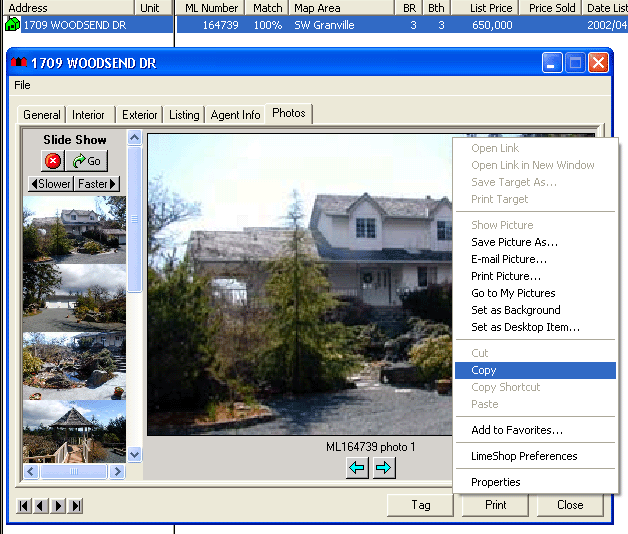Click thumbnail list scroll left arrow
Viewport: 628px width, 534px height.
pyautogui.click(x=31, y=472)
